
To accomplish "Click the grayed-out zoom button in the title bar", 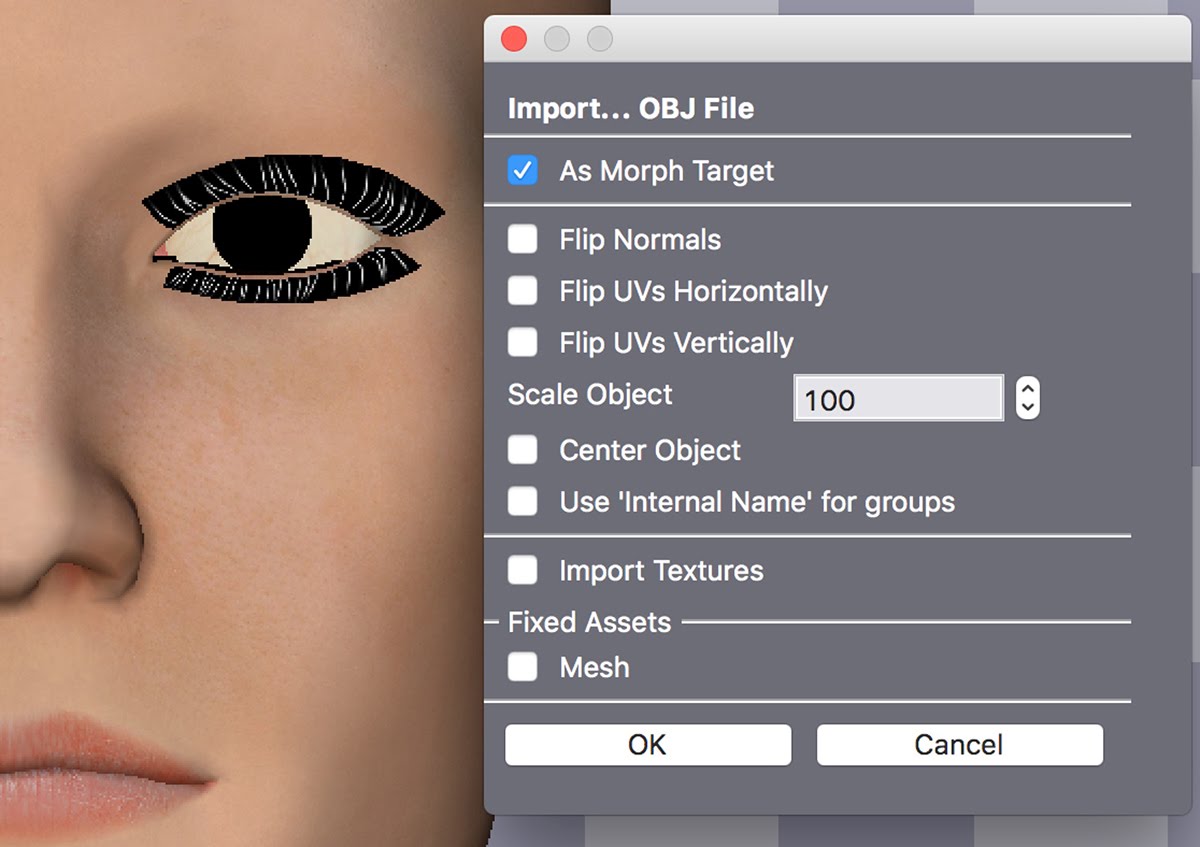I will coord(599,39).
